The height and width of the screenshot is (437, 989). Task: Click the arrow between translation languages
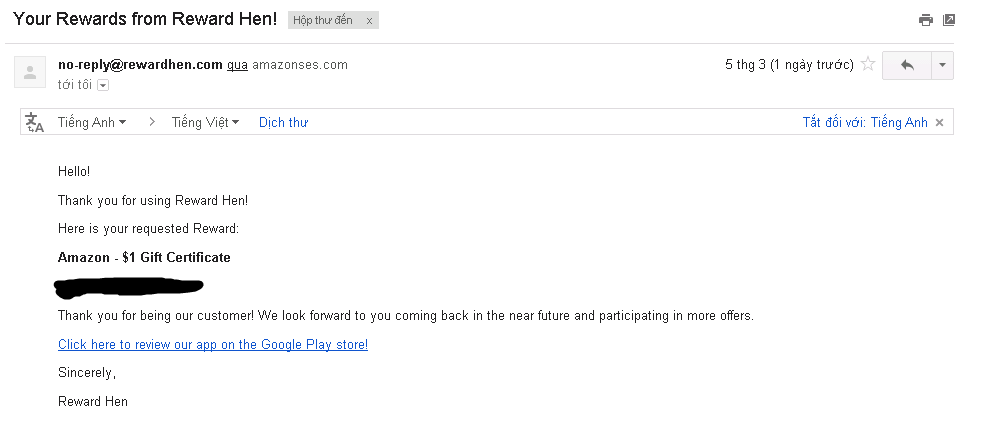152,122
